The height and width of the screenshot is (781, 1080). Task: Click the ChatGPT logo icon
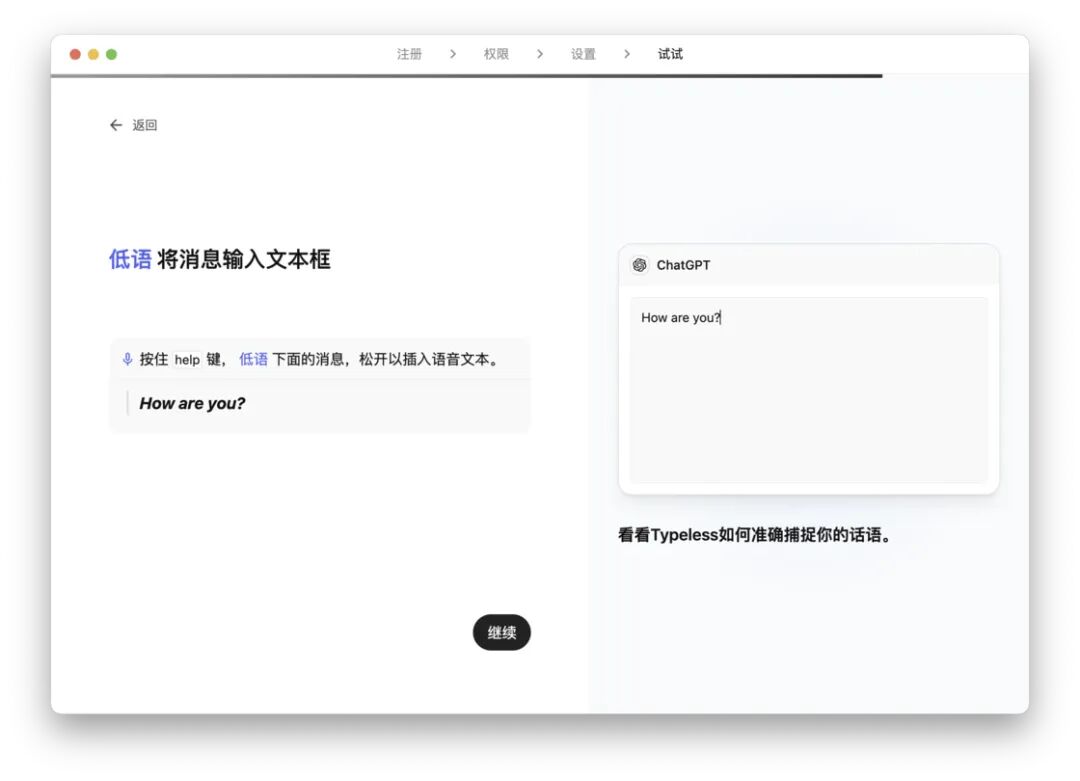(640, 265)
